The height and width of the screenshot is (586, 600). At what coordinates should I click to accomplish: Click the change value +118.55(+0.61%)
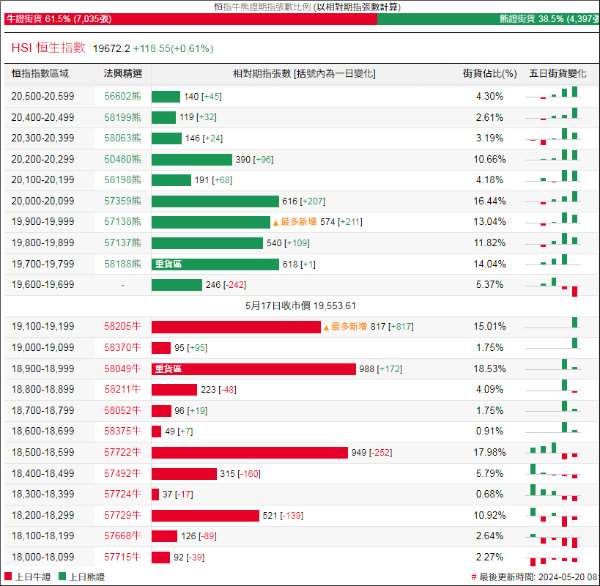173,49
